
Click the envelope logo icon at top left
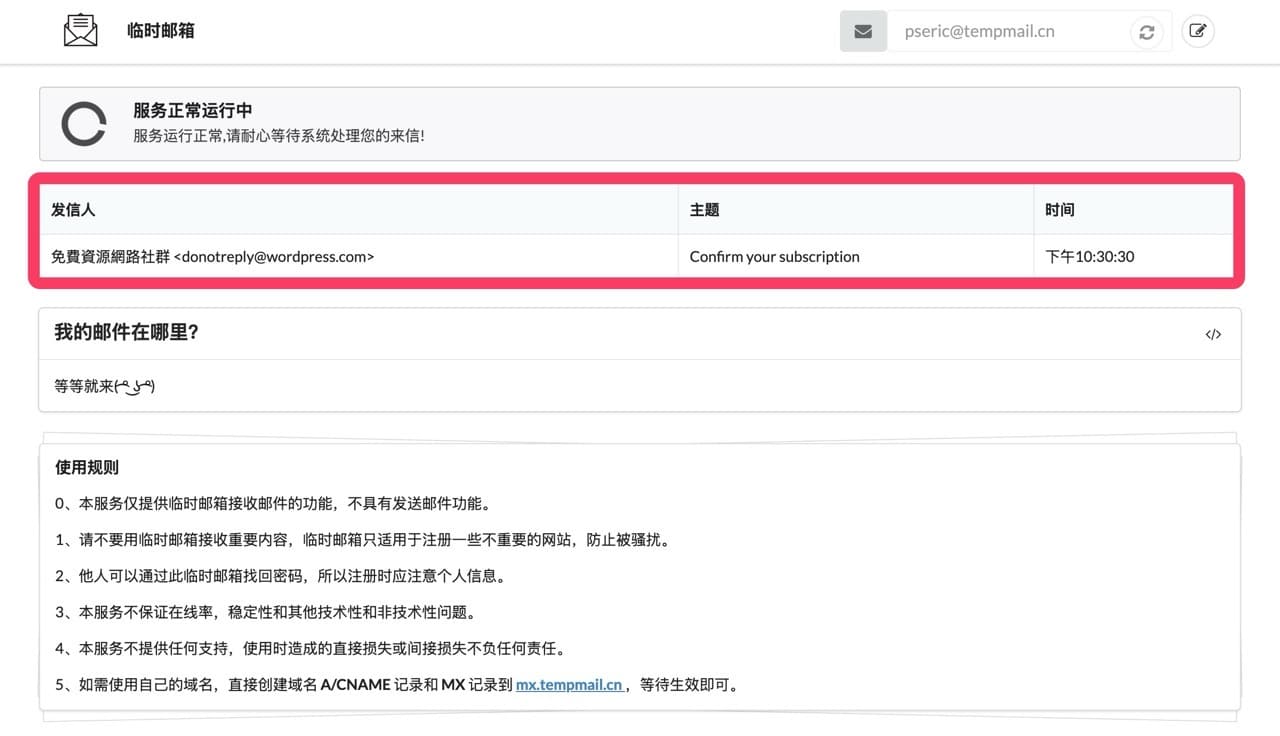(x=81, y=30)
